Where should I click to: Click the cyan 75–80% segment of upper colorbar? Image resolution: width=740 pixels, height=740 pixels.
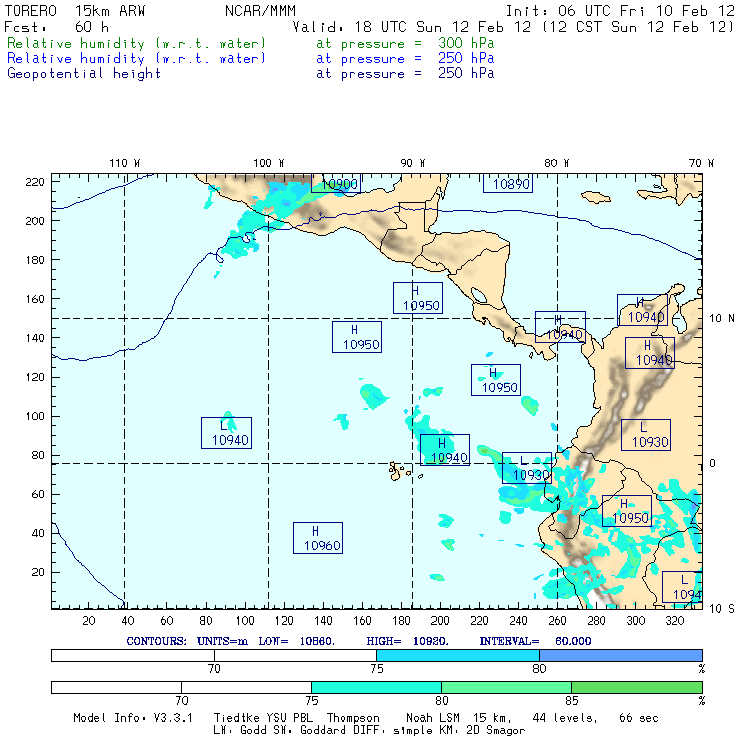pos(458,655)
